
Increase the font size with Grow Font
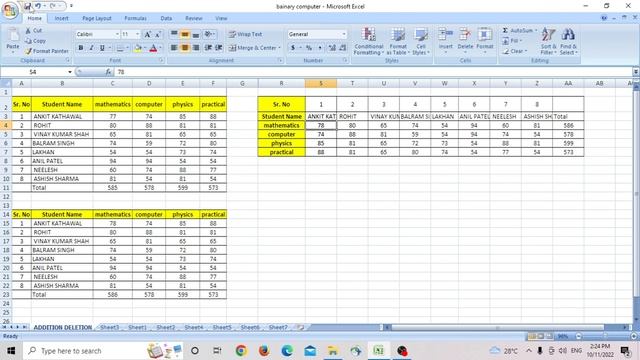(147, 34)
